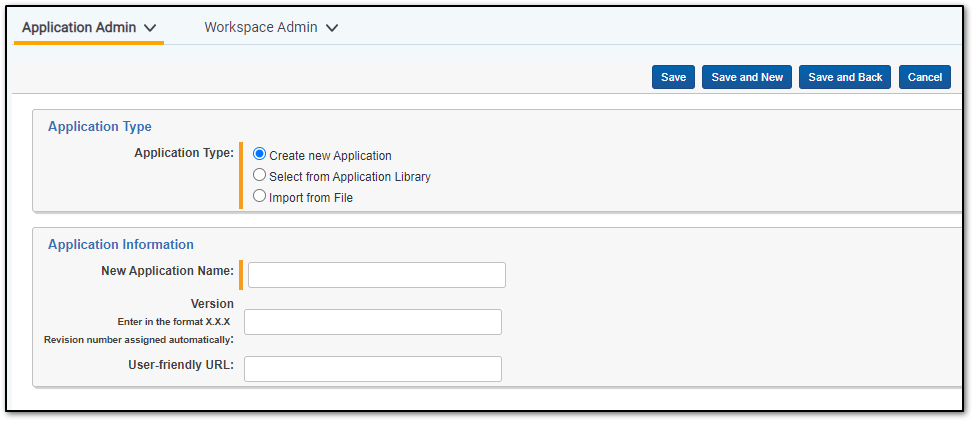Screen dimensions: 973x421
Task: Select the Import from File radio
Action: click(x=259, y=197)
